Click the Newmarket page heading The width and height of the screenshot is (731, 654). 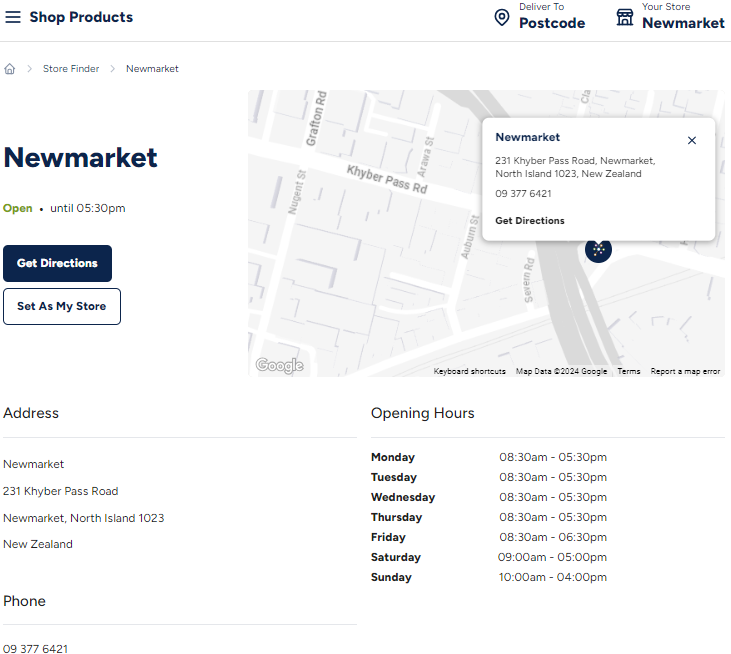[80, 158]
